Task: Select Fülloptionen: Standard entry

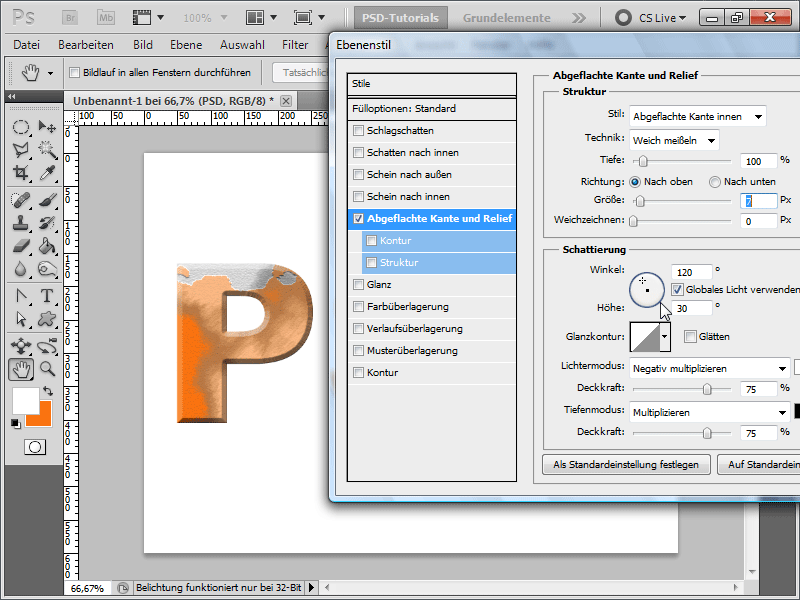Action: coord(432,109)
